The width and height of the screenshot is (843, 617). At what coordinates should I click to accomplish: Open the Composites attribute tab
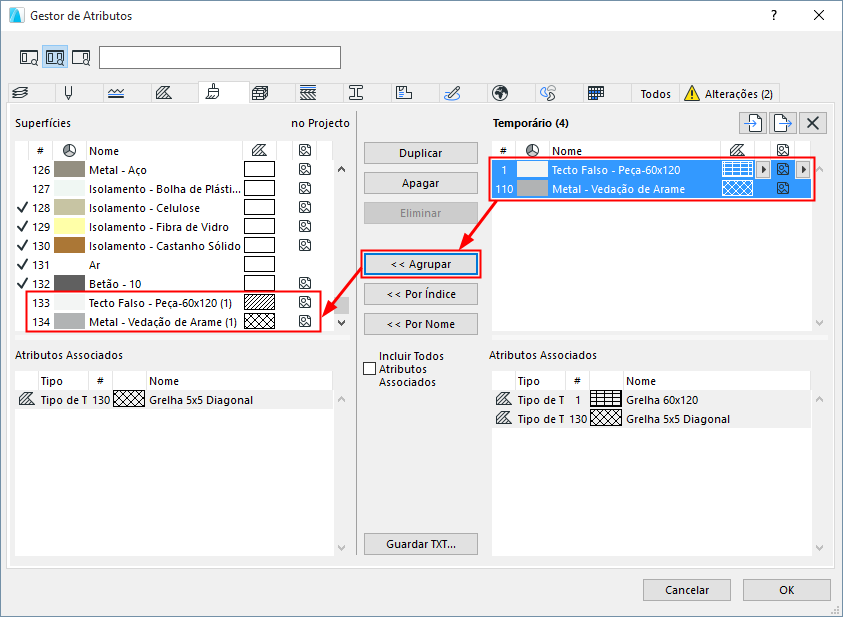point(308,94)
